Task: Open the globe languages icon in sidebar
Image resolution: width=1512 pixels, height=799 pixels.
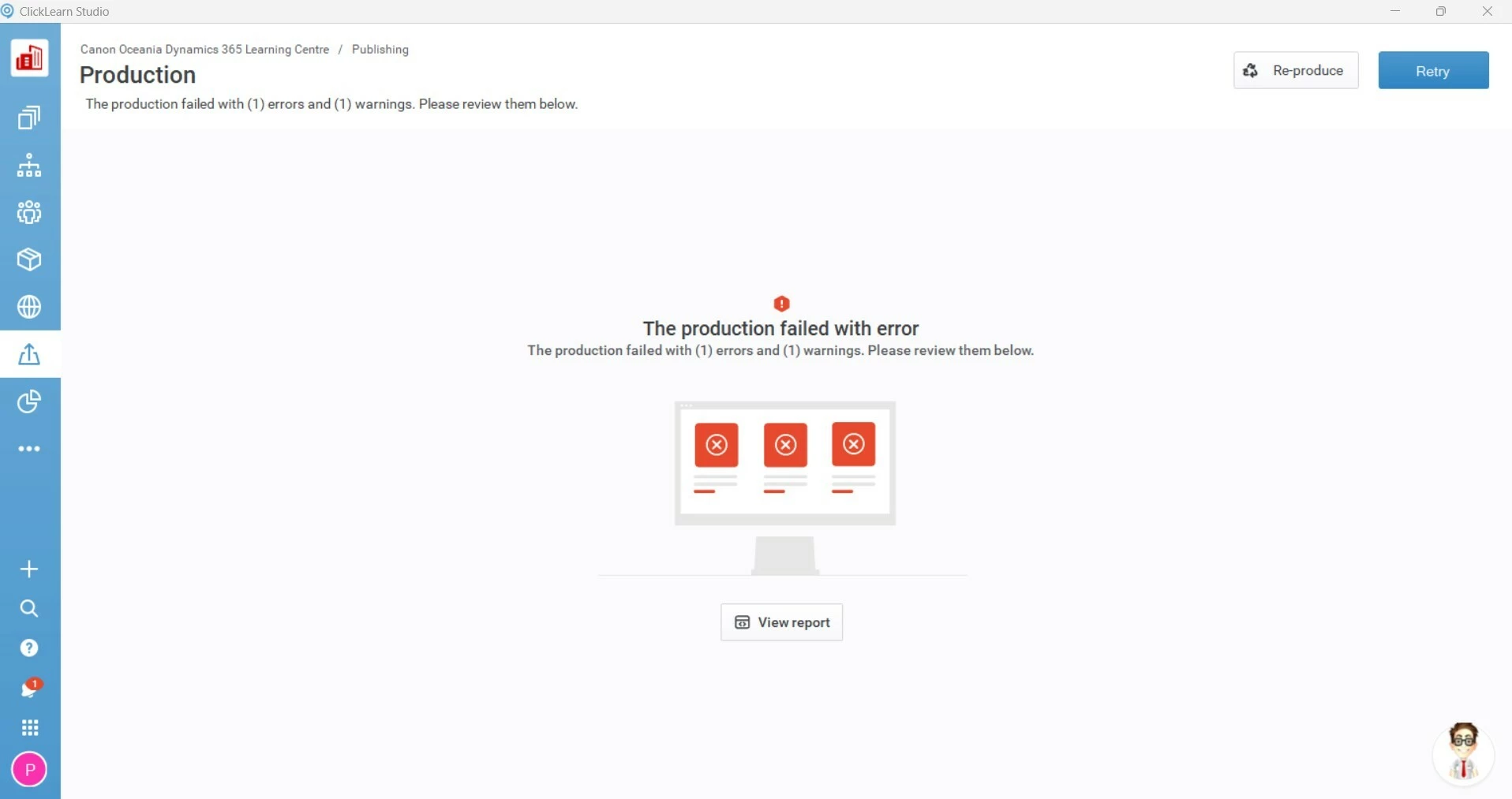Action: click(x=29, y=307)
